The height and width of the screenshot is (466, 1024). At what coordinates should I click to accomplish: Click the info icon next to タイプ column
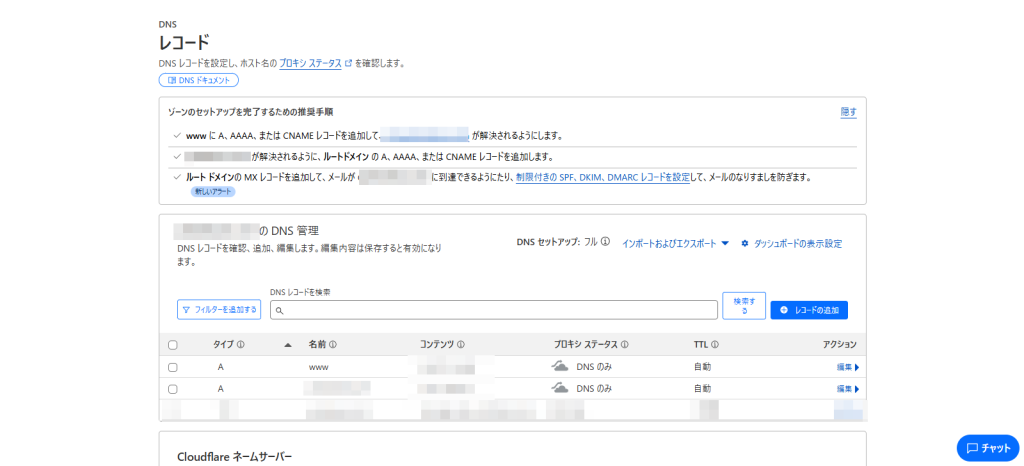pos(241,344)
